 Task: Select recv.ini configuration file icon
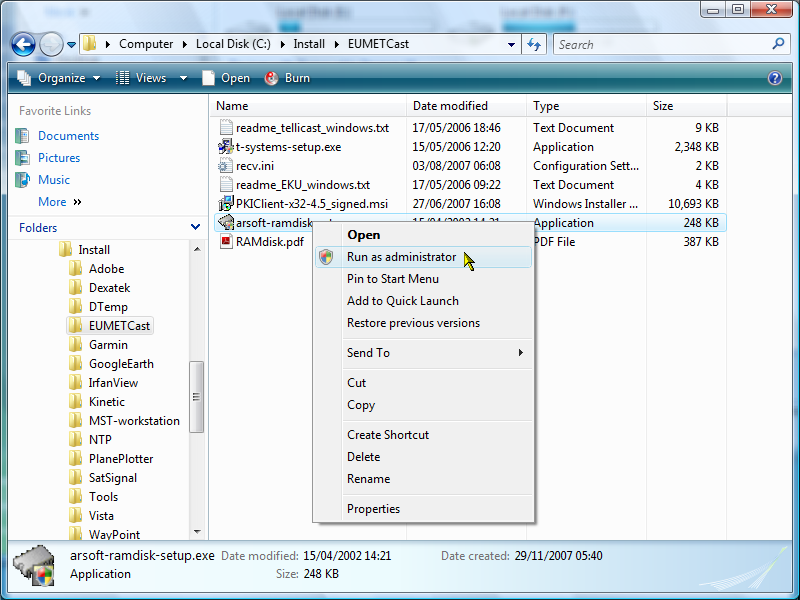point(226,166)
